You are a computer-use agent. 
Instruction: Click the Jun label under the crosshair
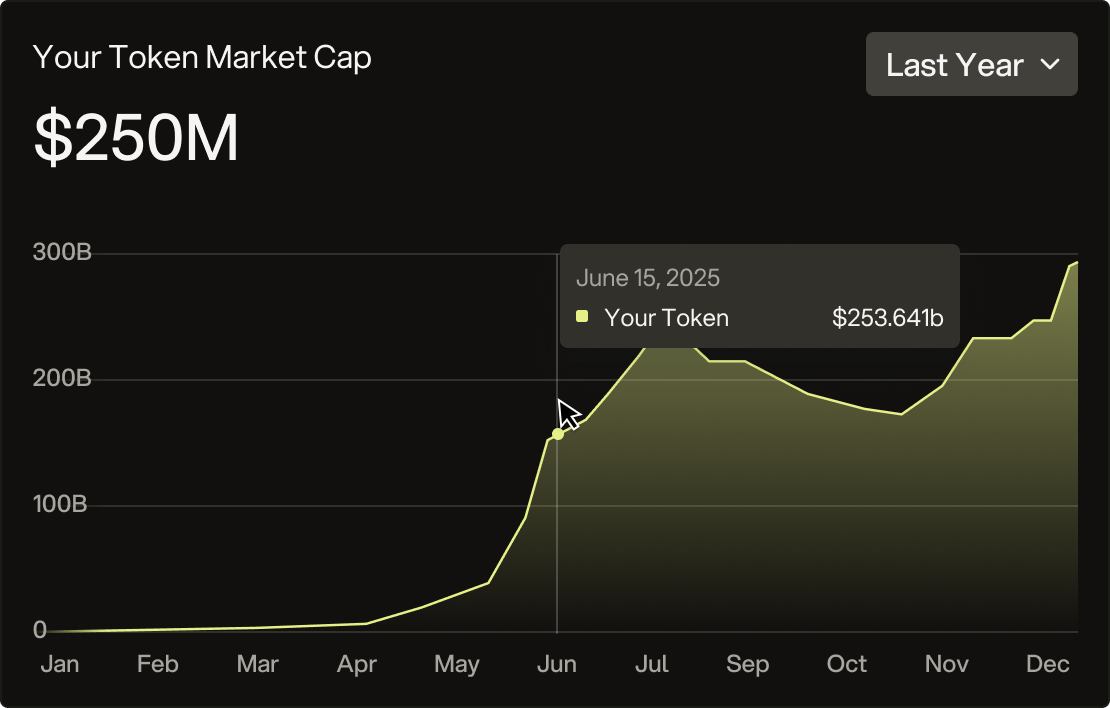pos(556,664)
